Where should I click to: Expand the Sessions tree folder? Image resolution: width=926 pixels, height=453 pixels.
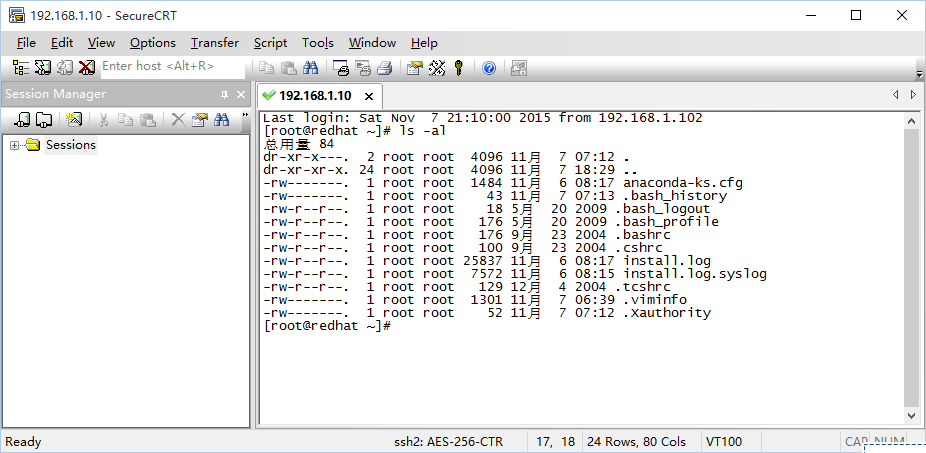pyautogui.click(x=15, y=145)
